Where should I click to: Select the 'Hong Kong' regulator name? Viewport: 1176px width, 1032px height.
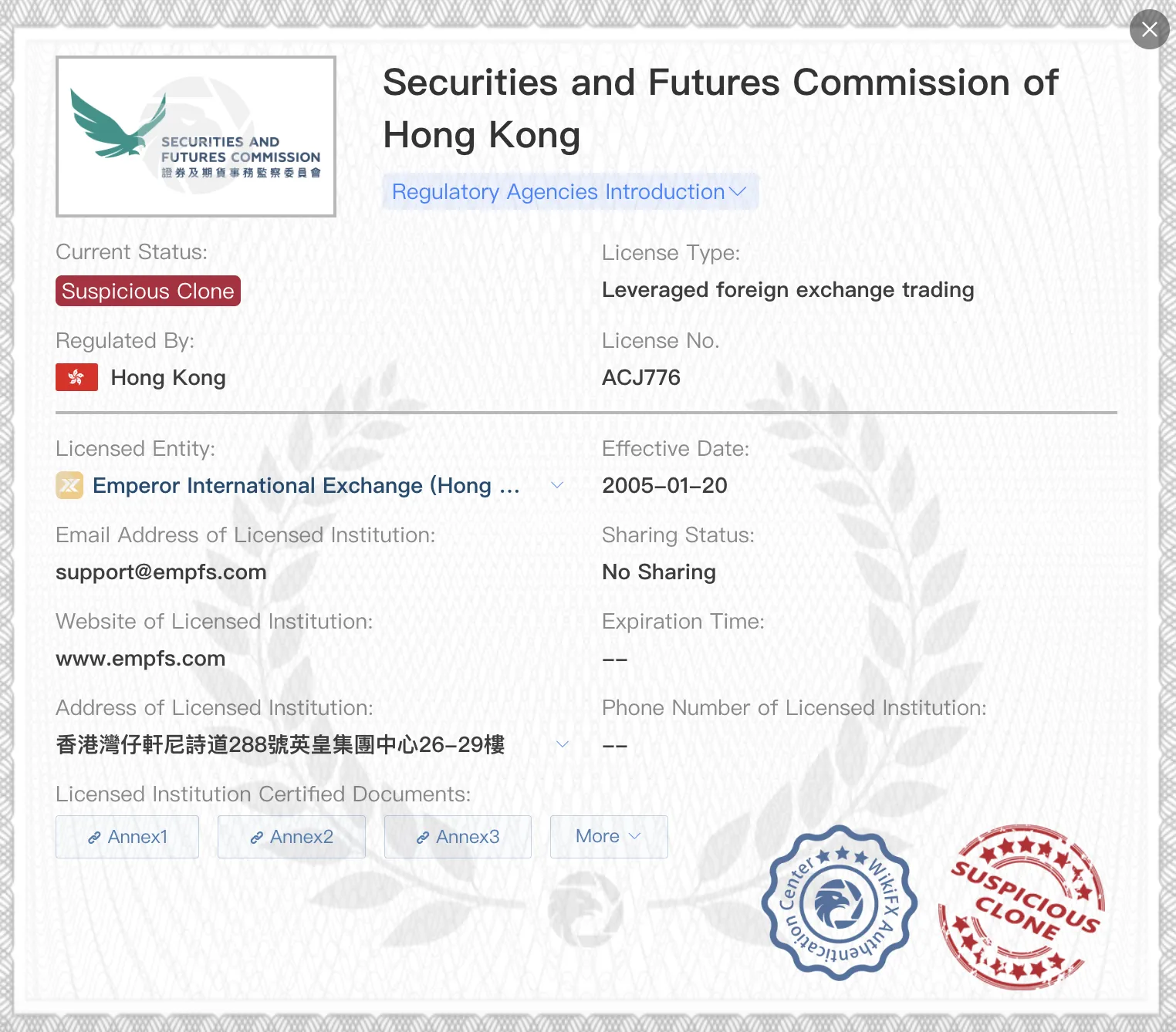[x=168, y=377]
